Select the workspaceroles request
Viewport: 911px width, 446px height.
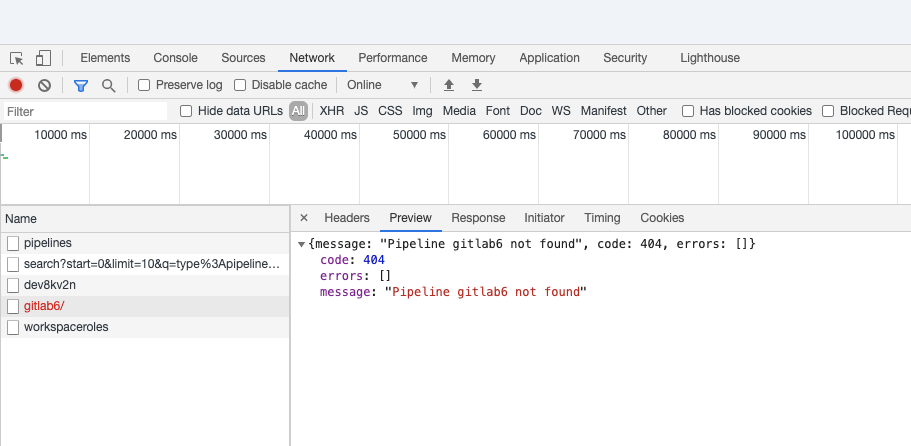pos(145,327)
